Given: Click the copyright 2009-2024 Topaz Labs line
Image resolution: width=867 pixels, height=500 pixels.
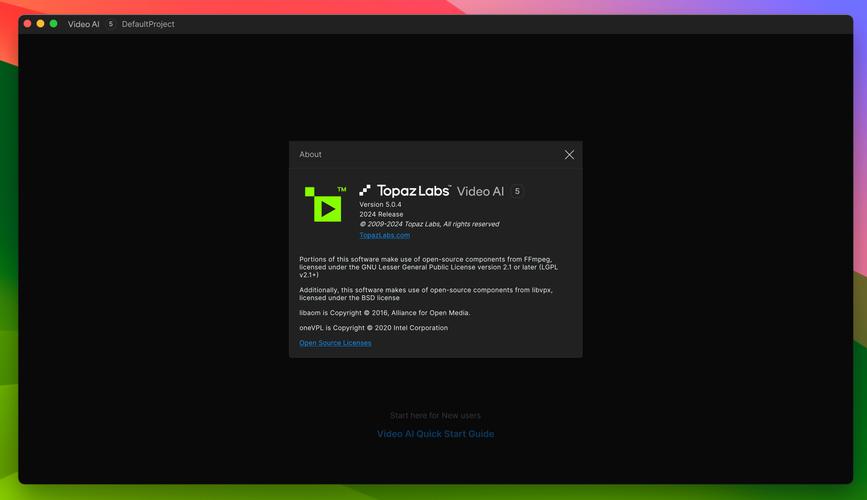Looking at the screenshot, I should (x=429, y=225).
